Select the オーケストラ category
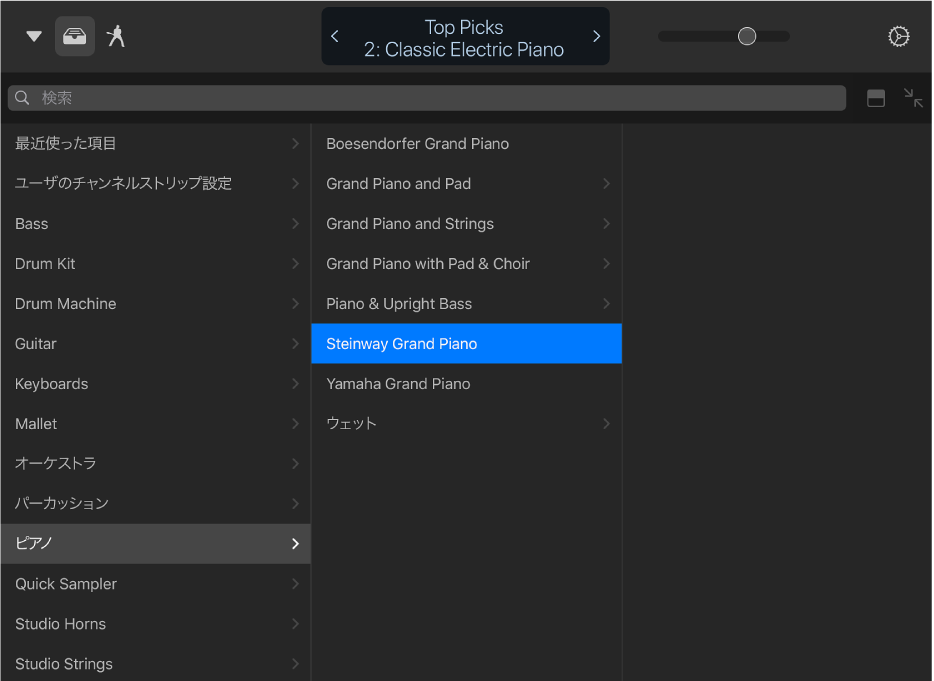Screen dimensions: 934x681 coord(156,464)
